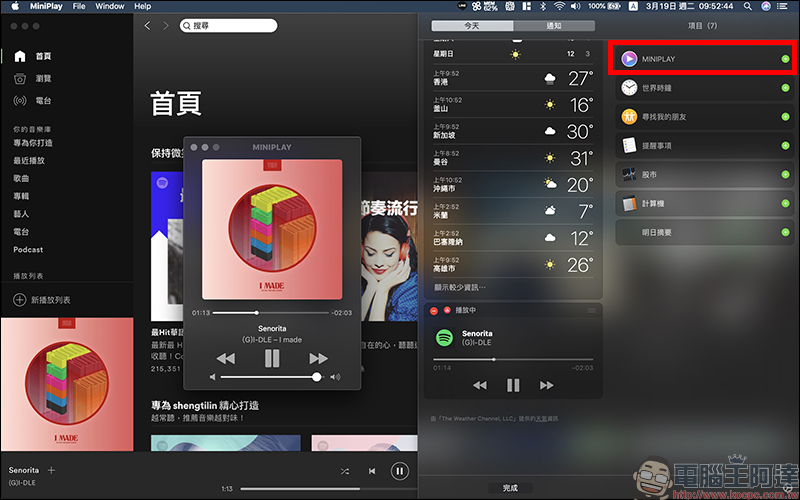This screenshot has width=800, height=500.
Task: Click MiniPlay volume slider knob
Action: 317,377
